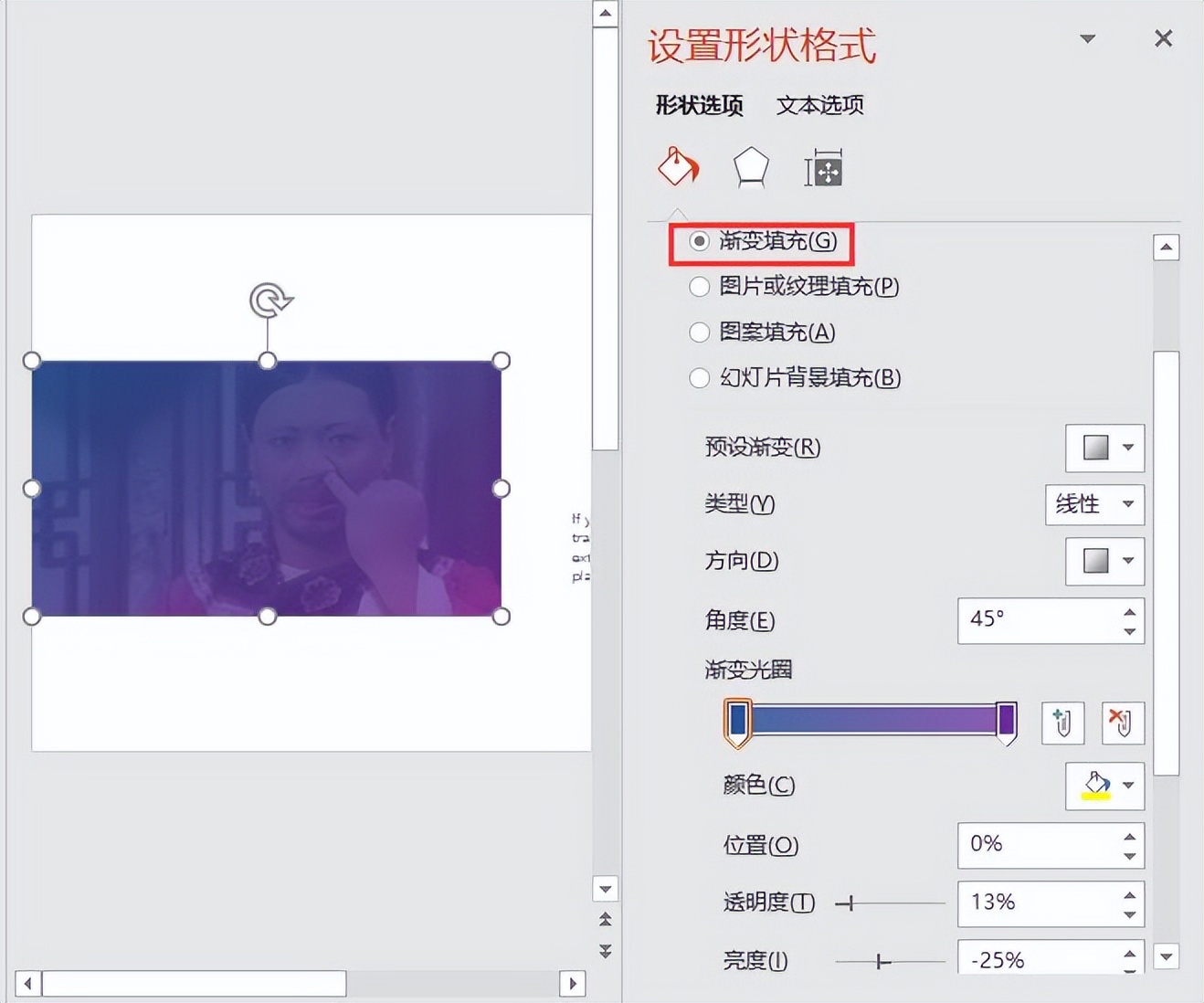This screenshot has width=1204, height=1003.
Task: Click the bottom-right resize handle of the shape
Action: [x=501, y=617]
